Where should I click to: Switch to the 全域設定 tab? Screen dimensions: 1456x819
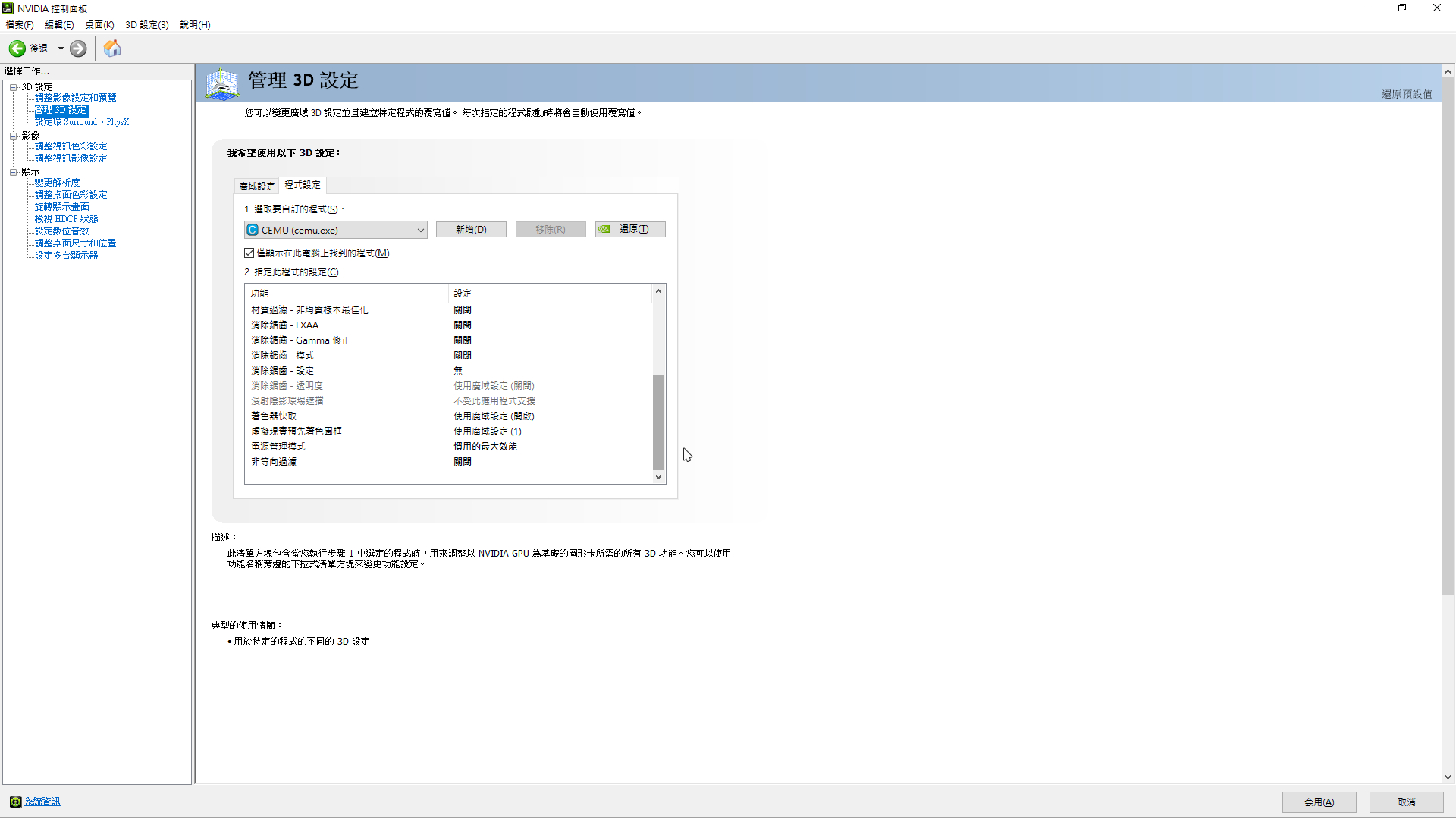pos(257,186)
